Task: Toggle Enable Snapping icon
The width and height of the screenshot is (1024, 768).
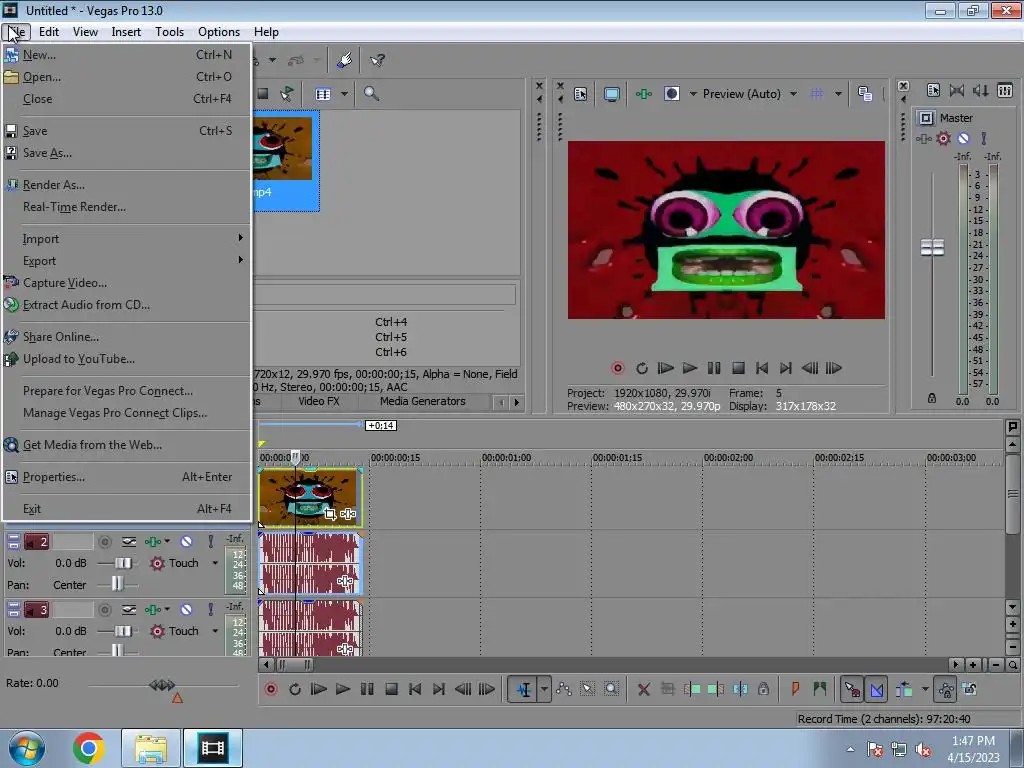Action: coord(852,689)
